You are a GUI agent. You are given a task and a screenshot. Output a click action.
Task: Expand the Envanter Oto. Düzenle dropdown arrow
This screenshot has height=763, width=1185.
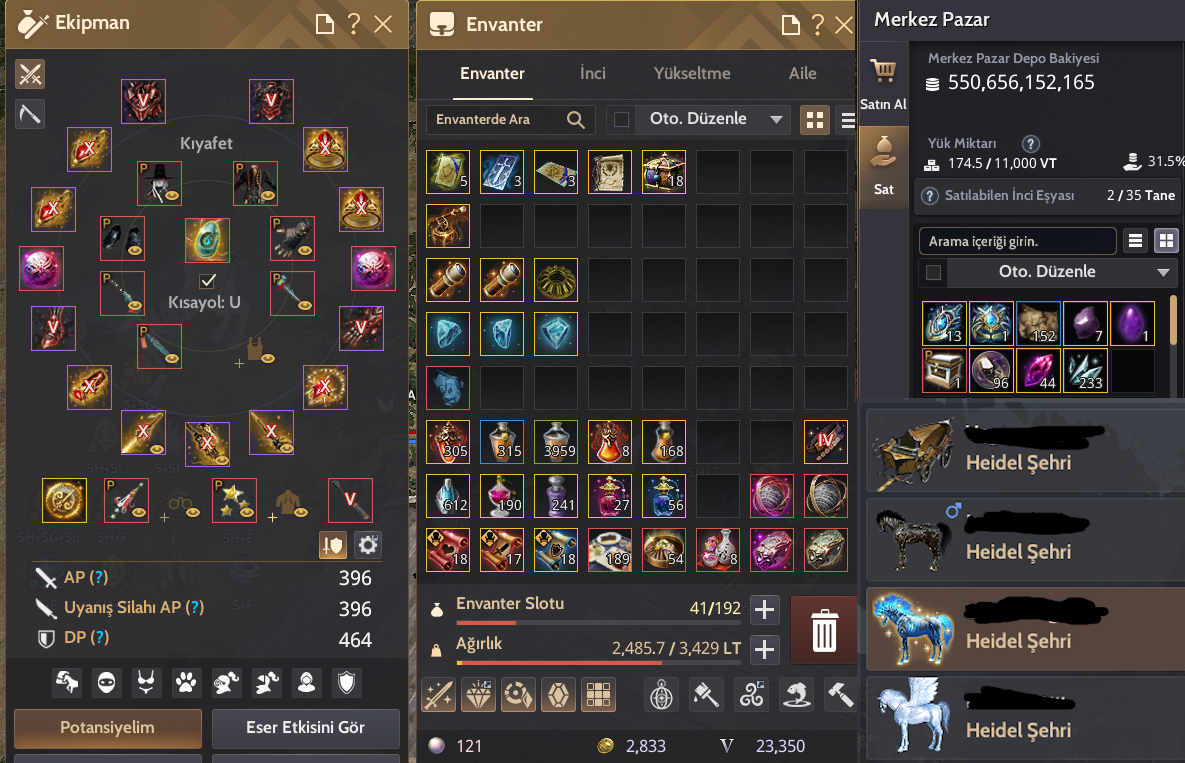tap(775, 119)
